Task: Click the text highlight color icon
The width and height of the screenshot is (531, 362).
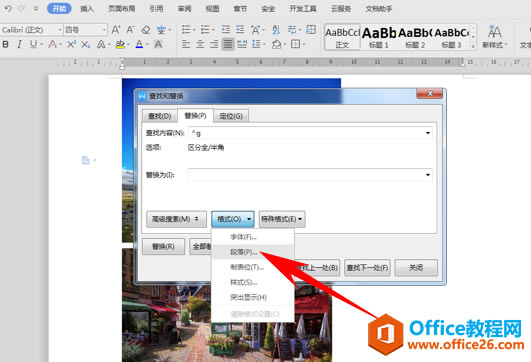Action: pyautogui.click(x=120, y=44)
